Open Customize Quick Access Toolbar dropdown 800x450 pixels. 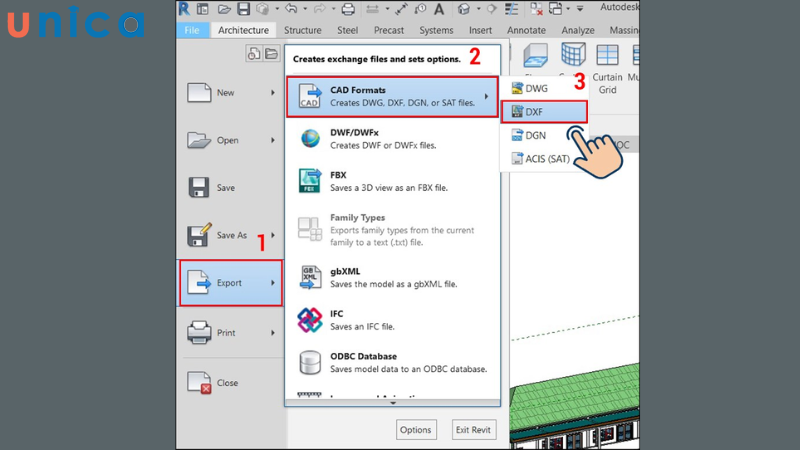[x=580, y=9]
